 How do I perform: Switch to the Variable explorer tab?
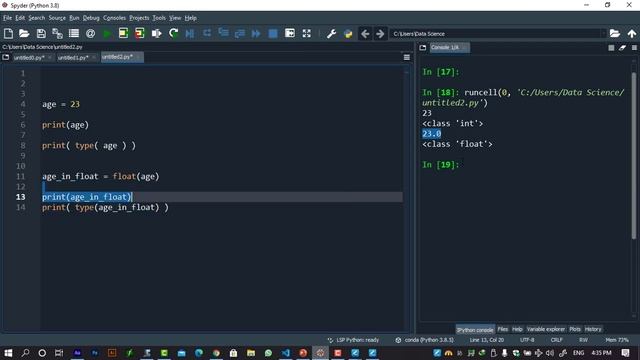(x=546, y=329)
